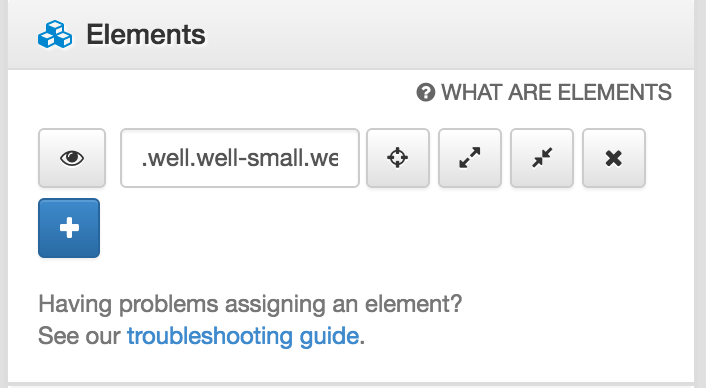706x388 pixels.
Task: Open the WHAT ARE ELEMENTS help link
Action: click(544, 93)
